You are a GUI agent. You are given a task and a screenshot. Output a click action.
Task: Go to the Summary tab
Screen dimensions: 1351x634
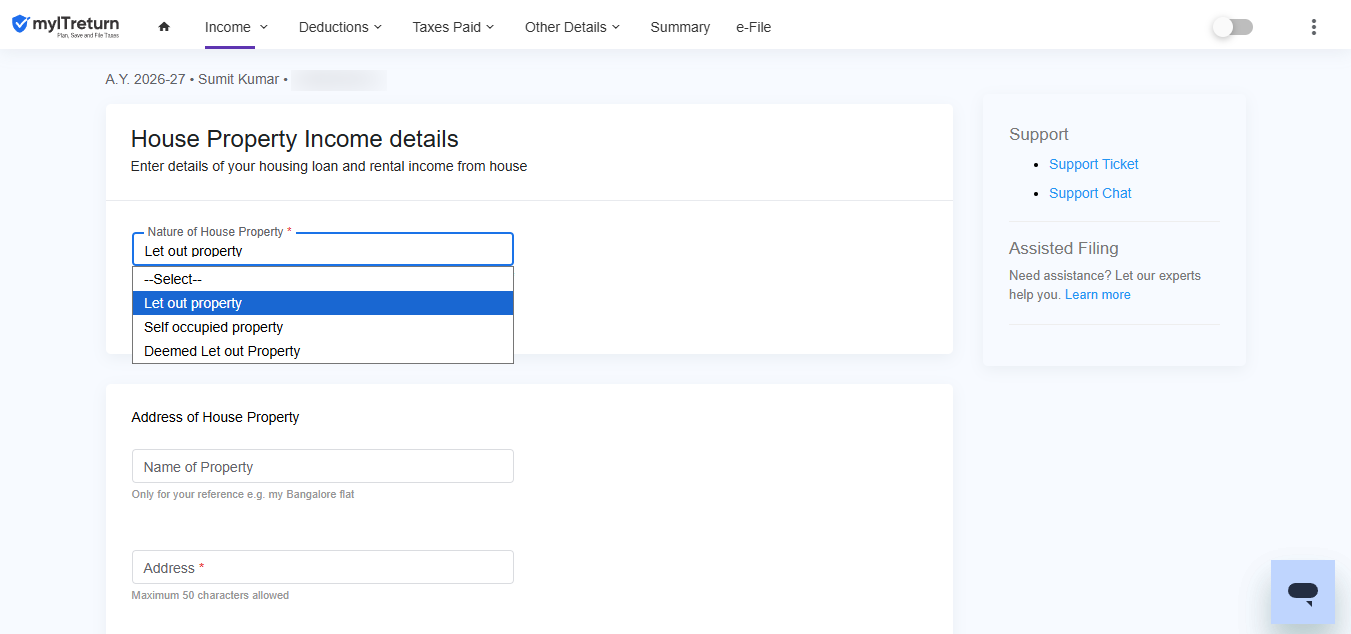pyautogui.click(x=680, y=27)
